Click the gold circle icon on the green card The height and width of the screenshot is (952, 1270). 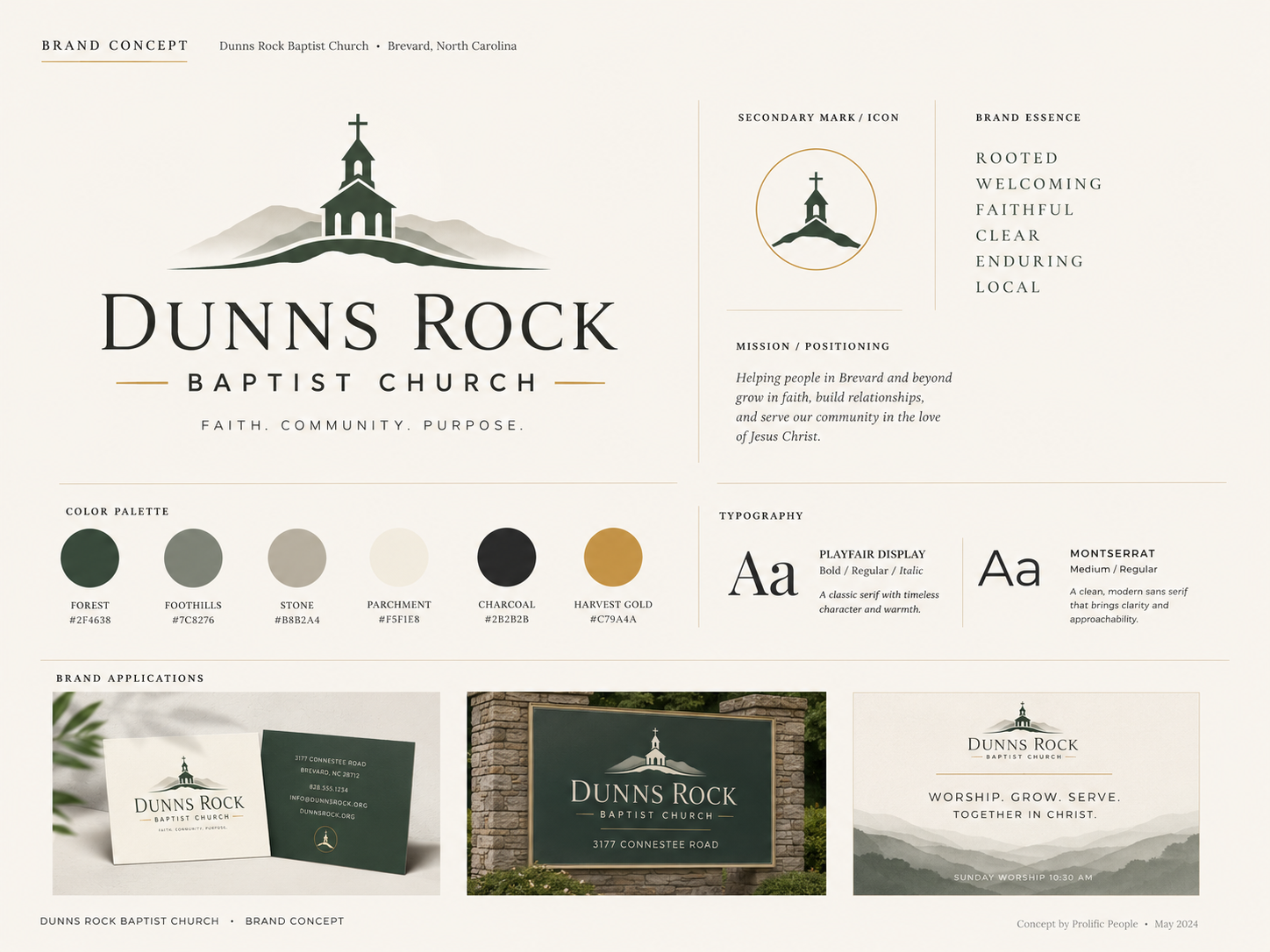click(325, 840)
